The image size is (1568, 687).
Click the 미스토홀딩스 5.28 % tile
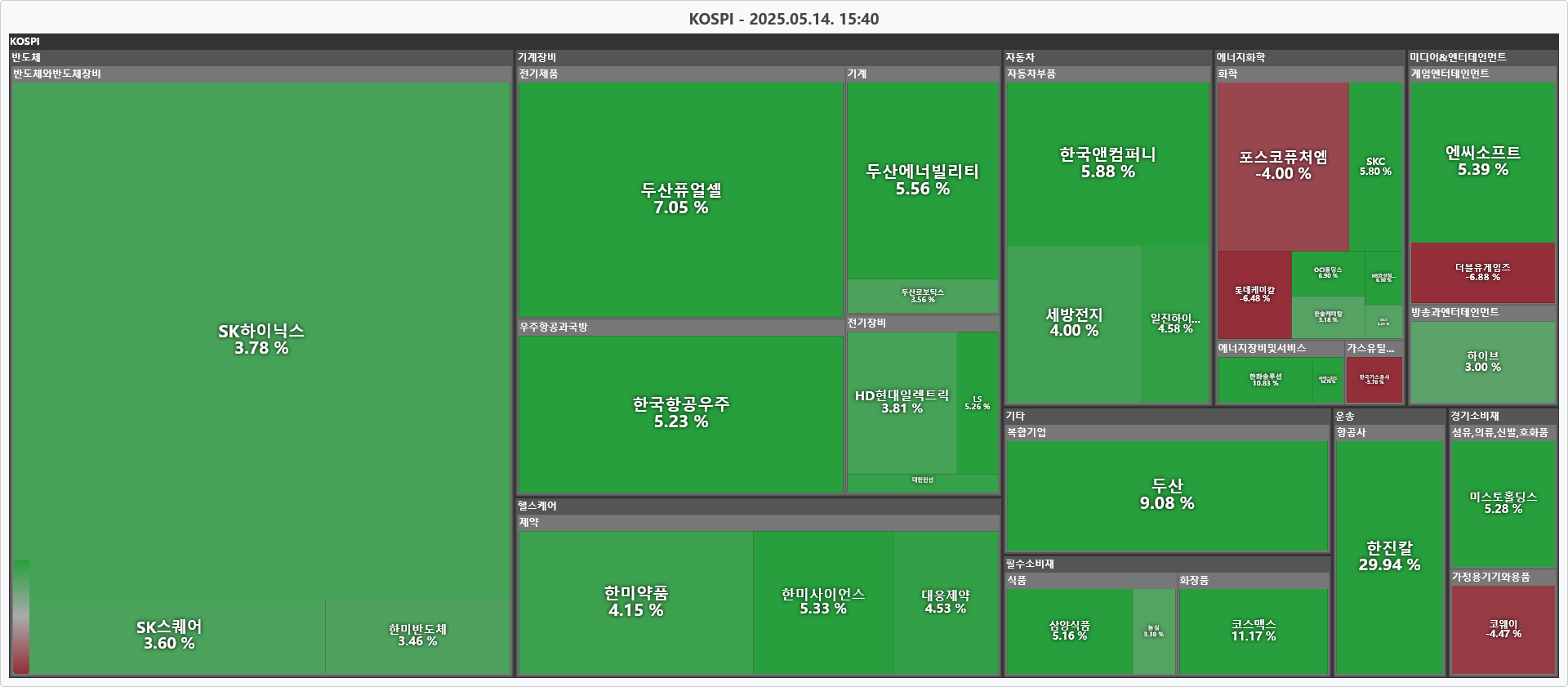[1503, 503]
